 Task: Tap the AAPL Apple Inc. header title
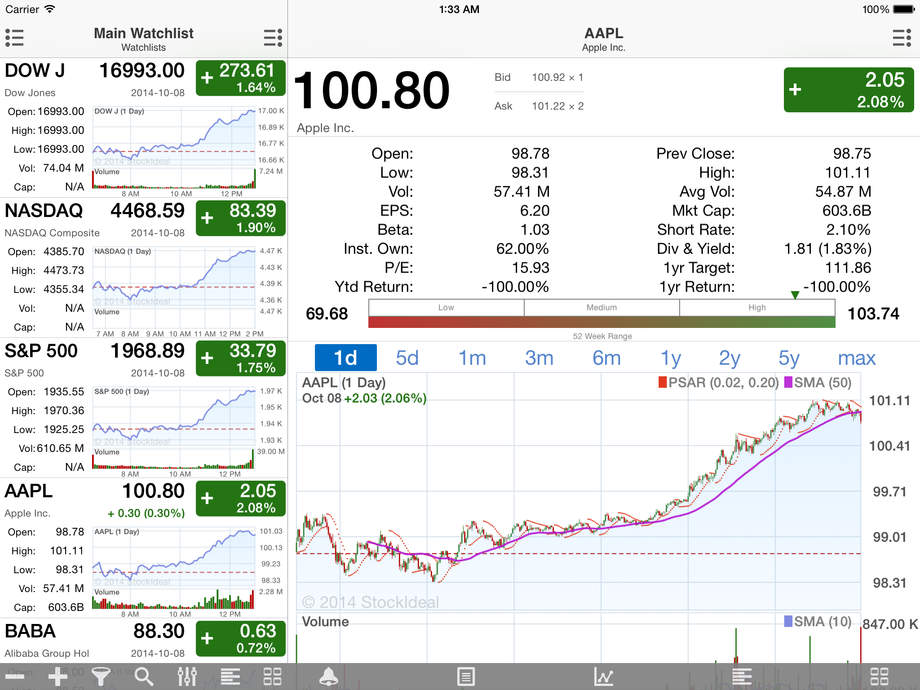pyautogui.click(x=604, y=39)
